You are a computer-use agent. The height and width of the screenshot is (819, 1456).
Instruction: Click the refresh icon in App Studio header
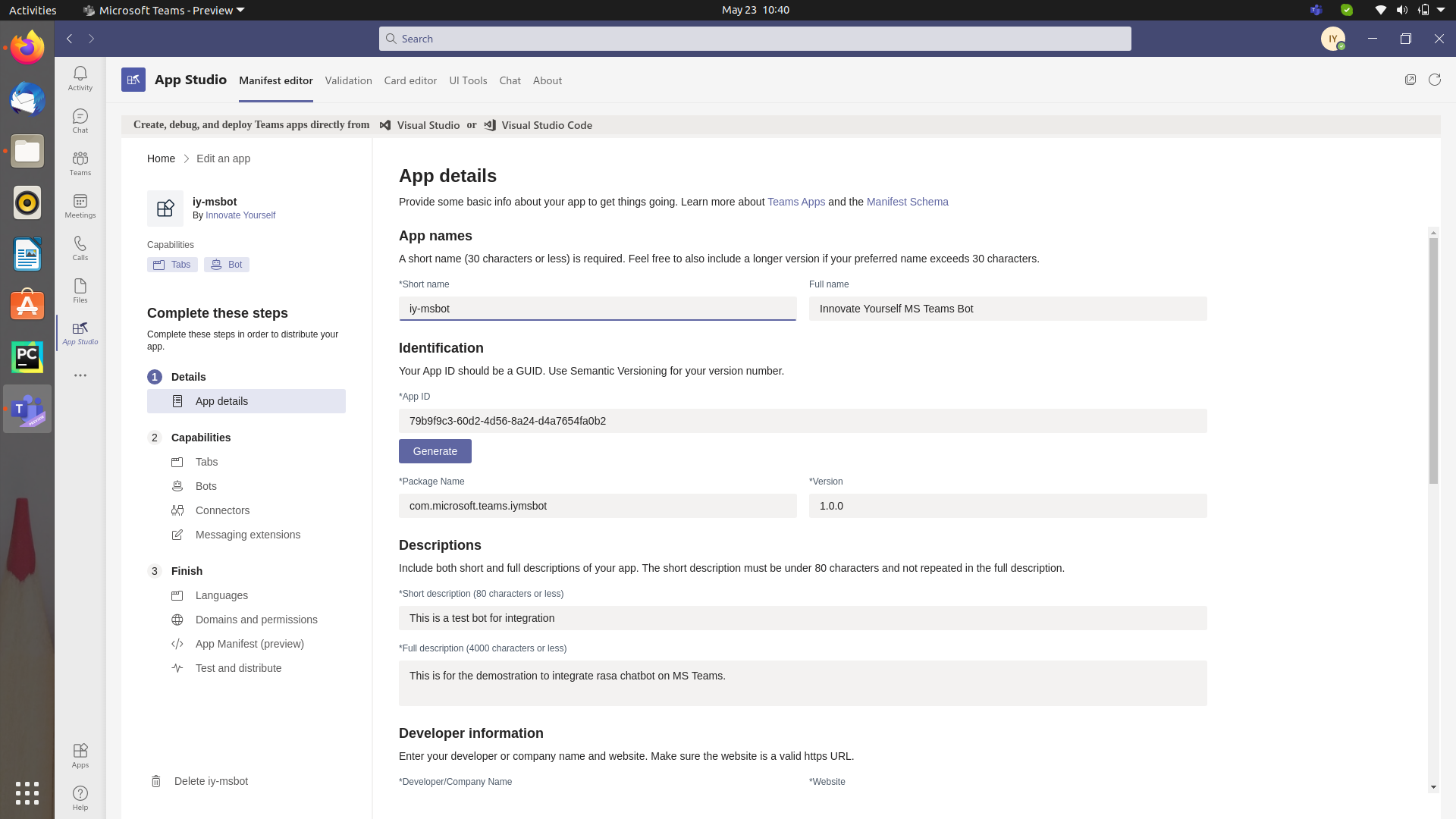pyautogui.click(x=1435, y=80)
